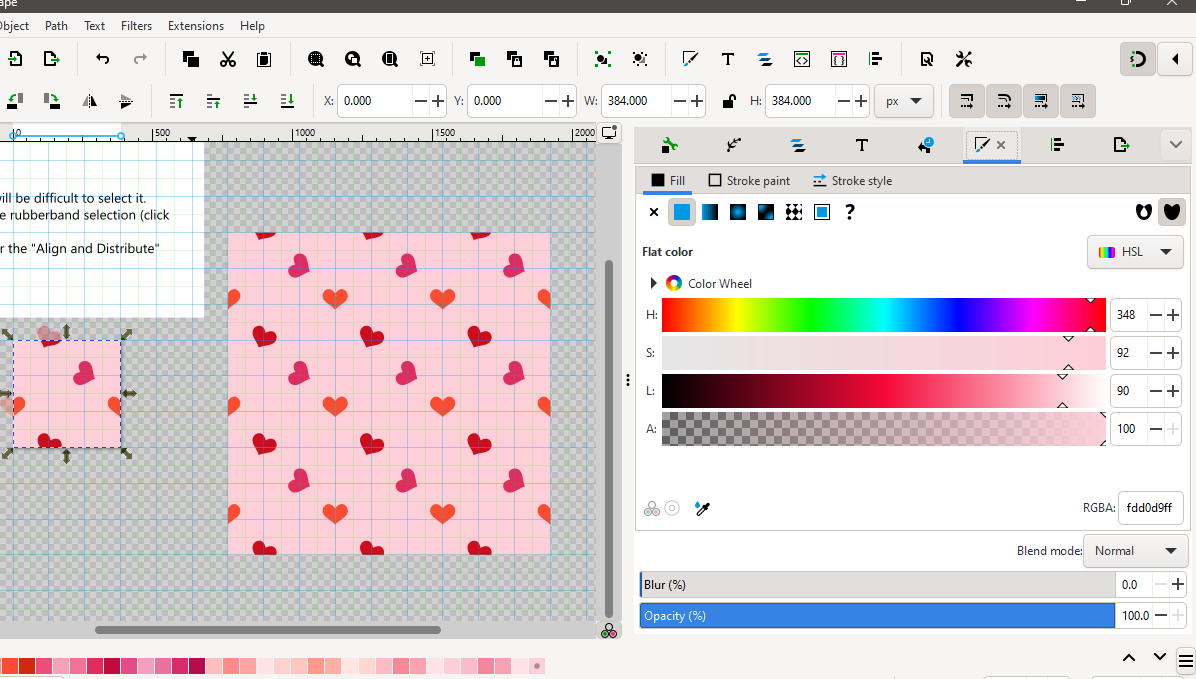Click Zoom center page icon
Image resolution: width=1196 pixels, height=679 pixels.
tap(427, 59)
